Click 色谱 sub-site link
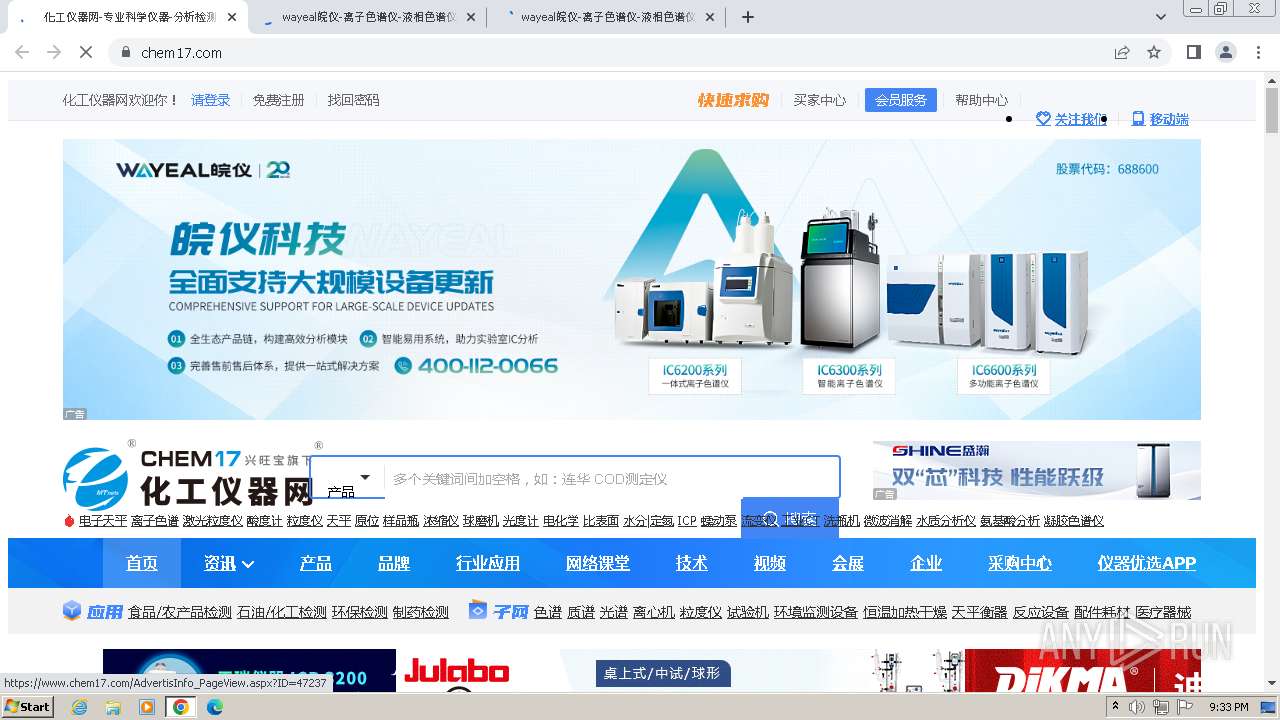This screenshot has width=1280, height=720. pos(548,612)
